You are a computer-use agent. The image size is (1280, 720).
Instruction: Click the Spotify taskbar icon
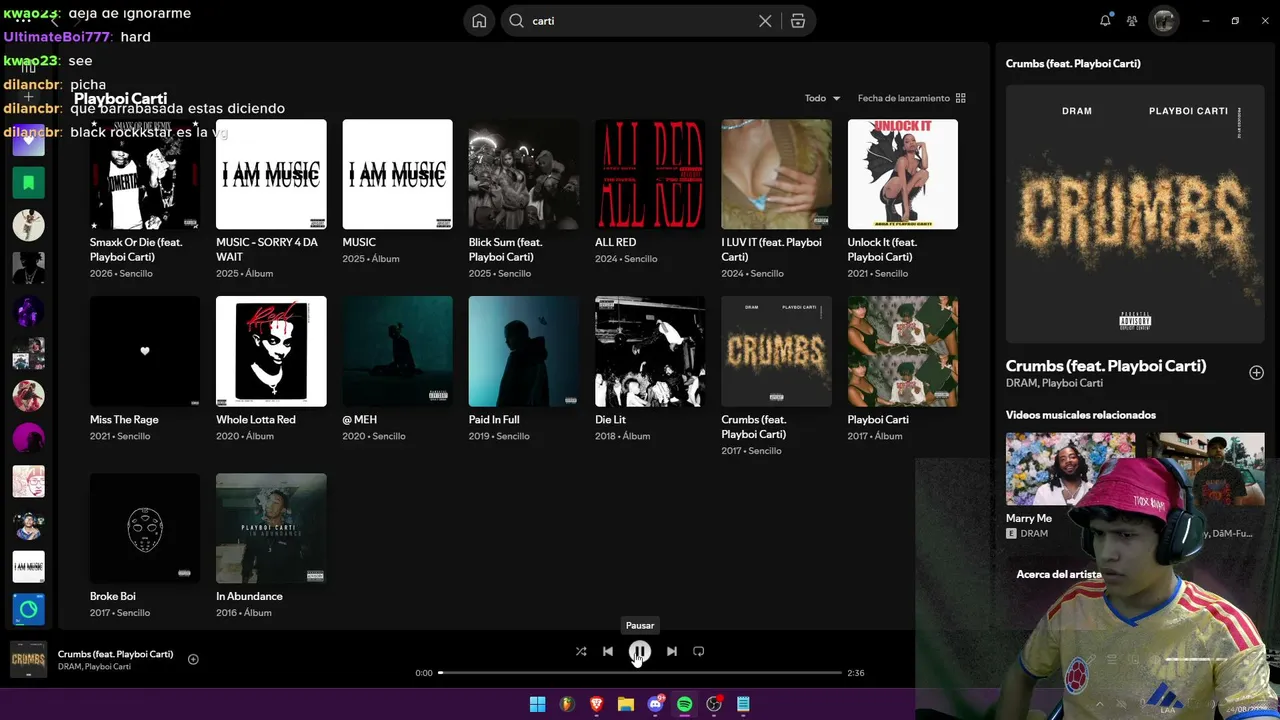point(685,704)
